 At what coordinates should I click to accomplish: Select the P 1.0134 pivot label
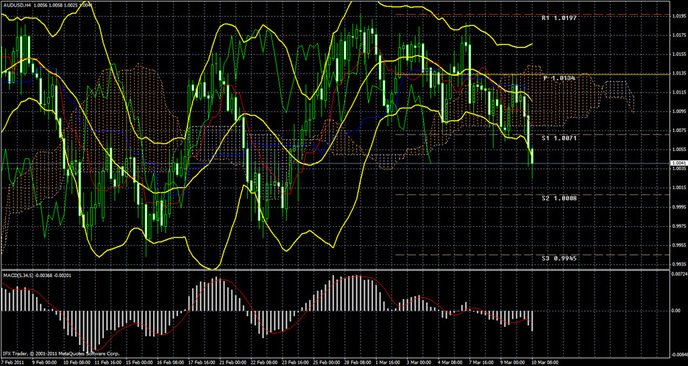[x=559, y=78]
